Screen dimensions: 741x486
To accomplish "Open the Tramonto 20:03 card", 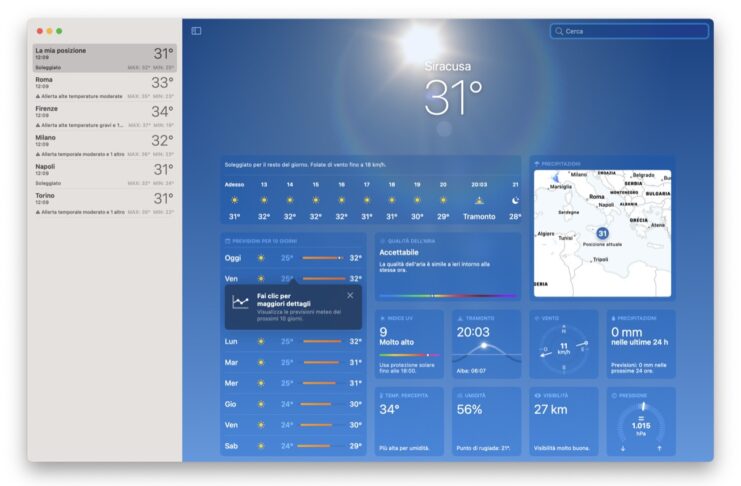I will click(487, 344).
